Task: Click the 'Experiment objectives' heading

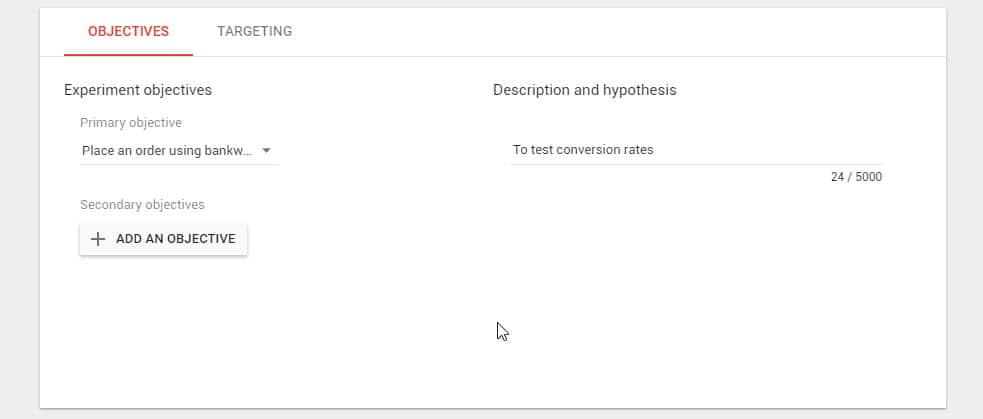Action: [x=138, y=90]
